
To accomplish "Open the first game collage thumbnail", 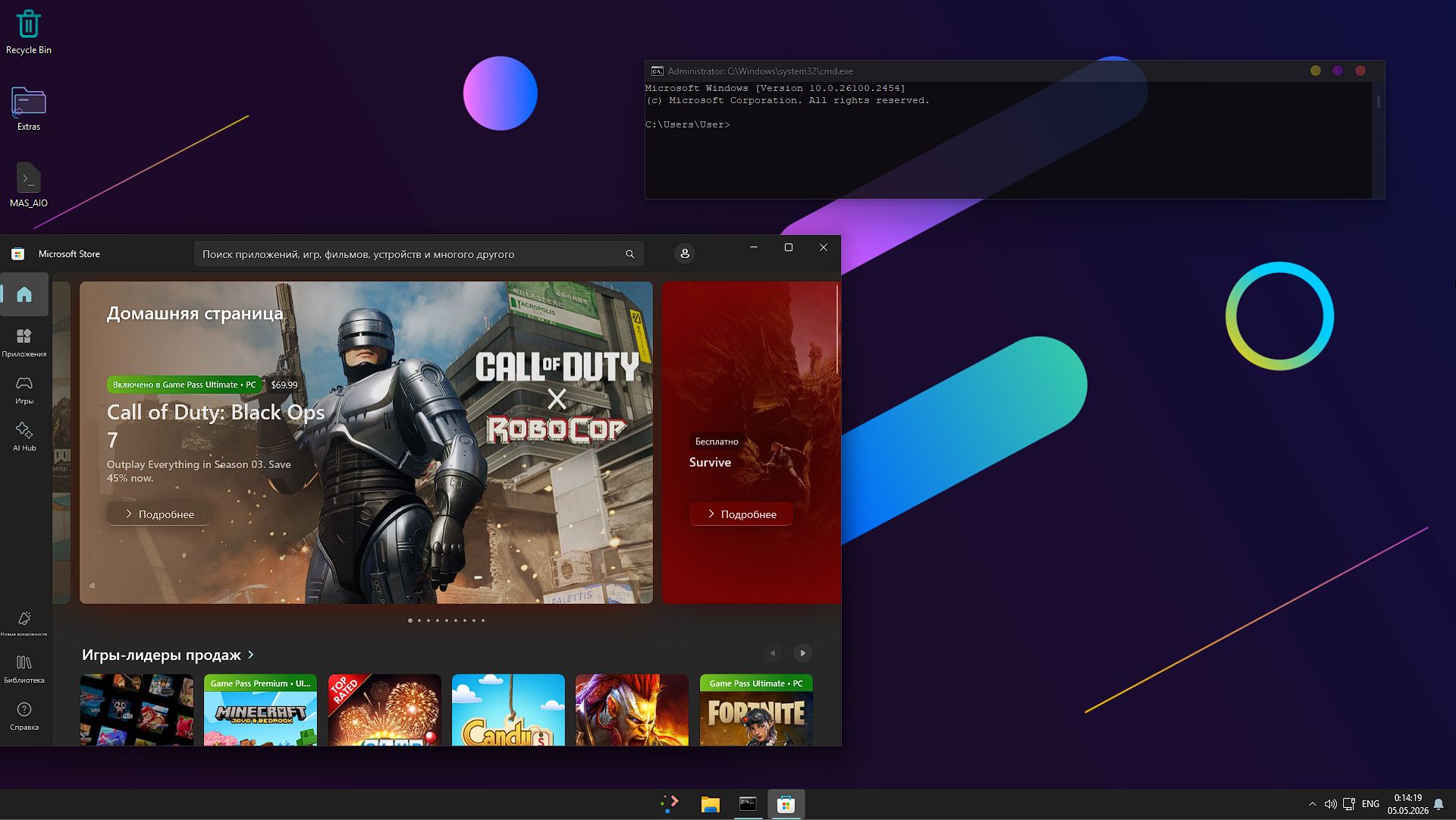I will tap(136, 710).
